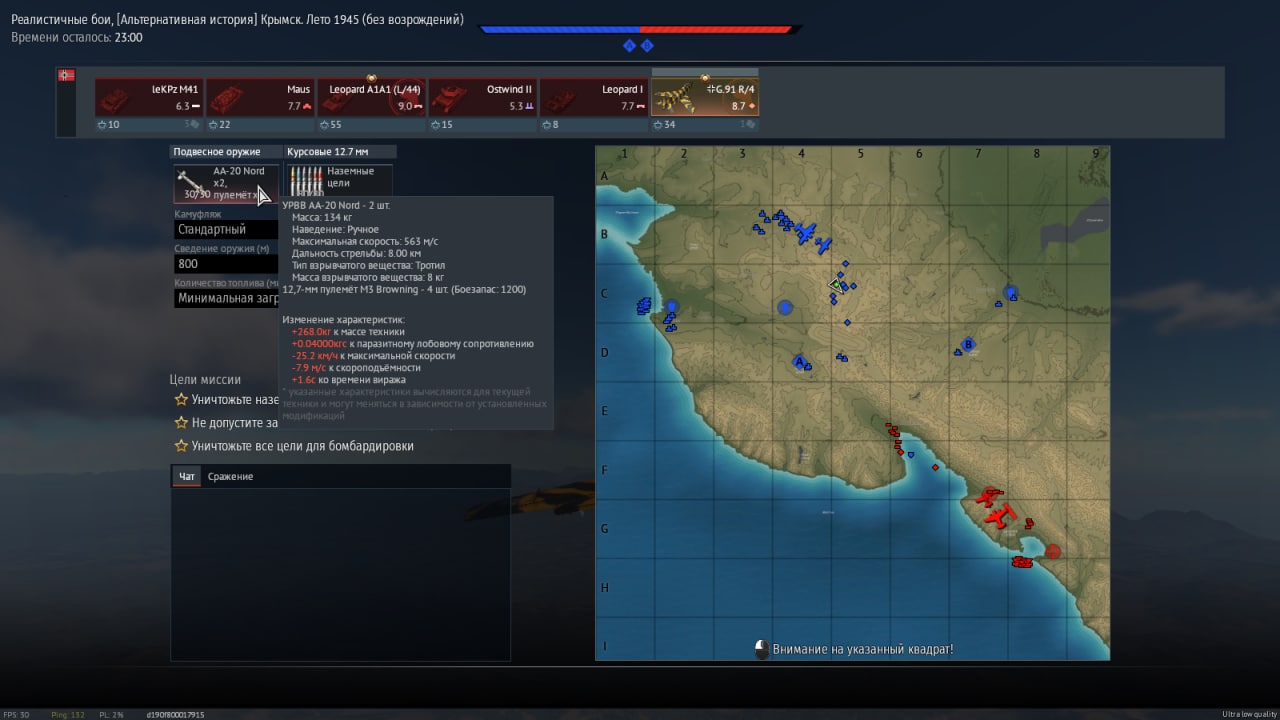
Task: Click the blue allied ships group in C1
Action: pyautogui.click(x=644, y=306)
